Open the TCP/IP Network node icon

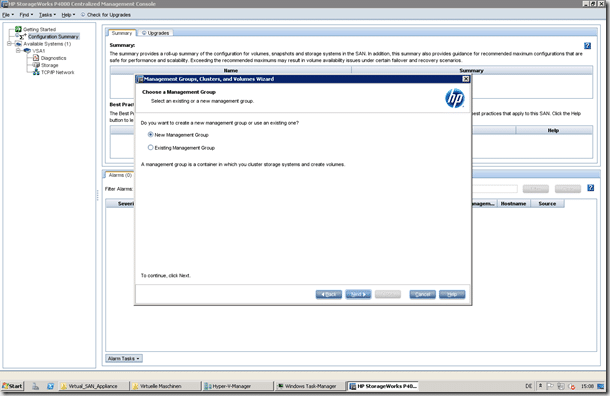click(x=37, y=72)
